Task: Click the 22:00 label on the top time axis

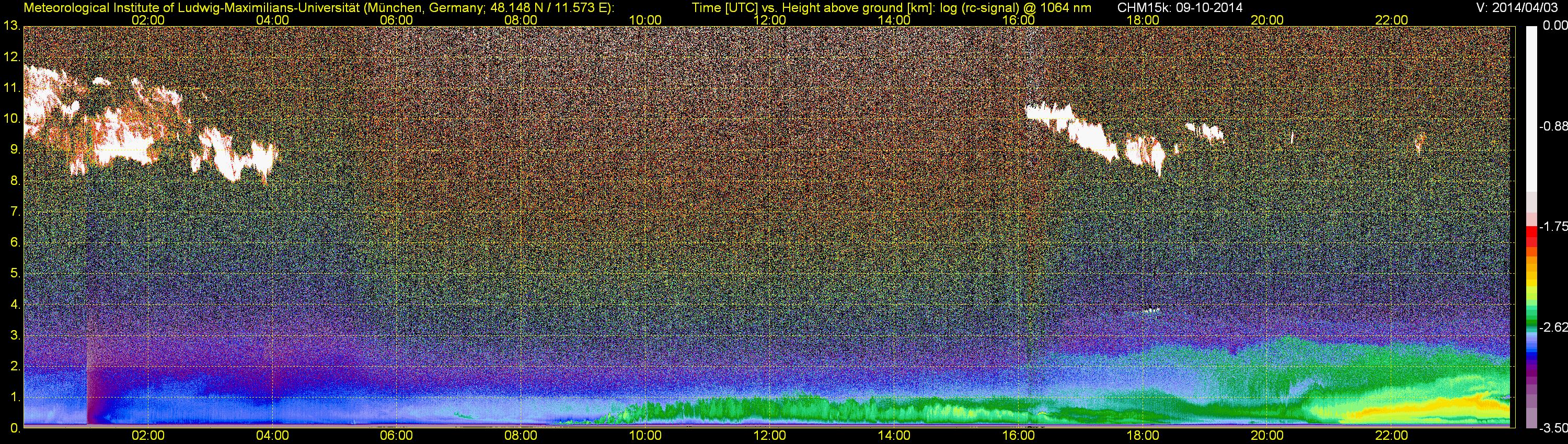Action: [x=1391, y=20]
